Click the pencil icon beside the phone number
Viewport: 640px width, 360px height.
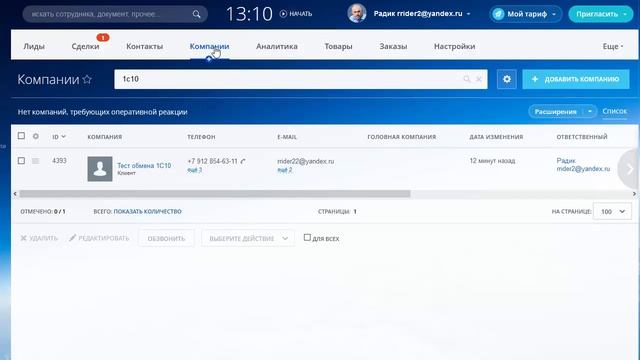243,161
